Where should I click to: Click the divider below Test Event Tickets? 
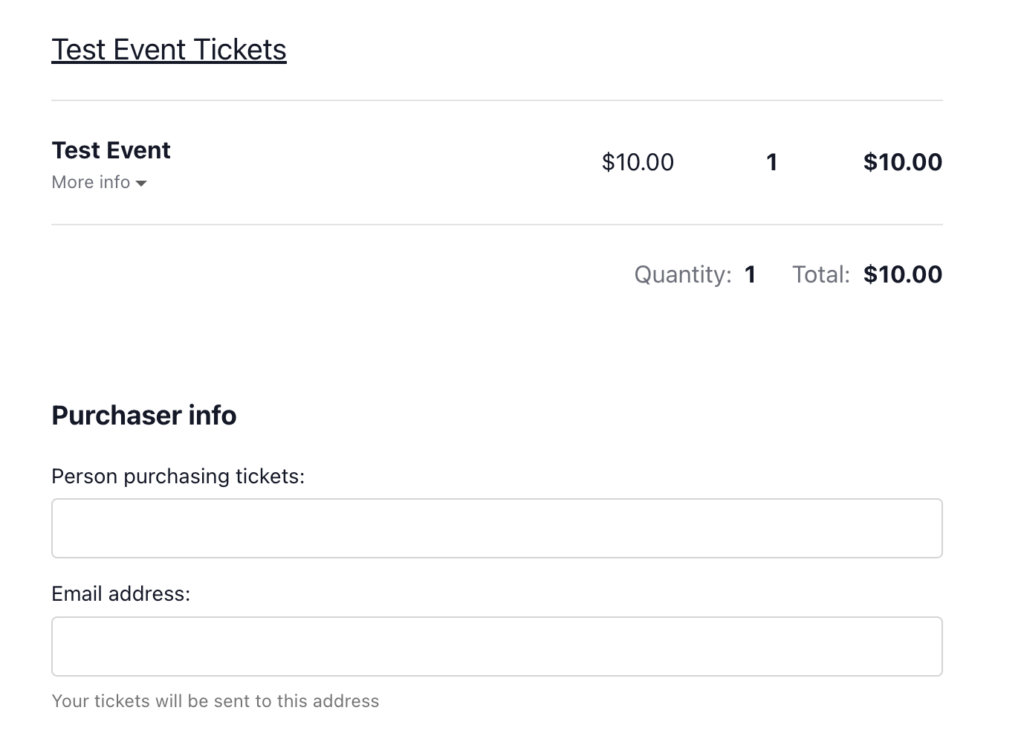point(497,98)
